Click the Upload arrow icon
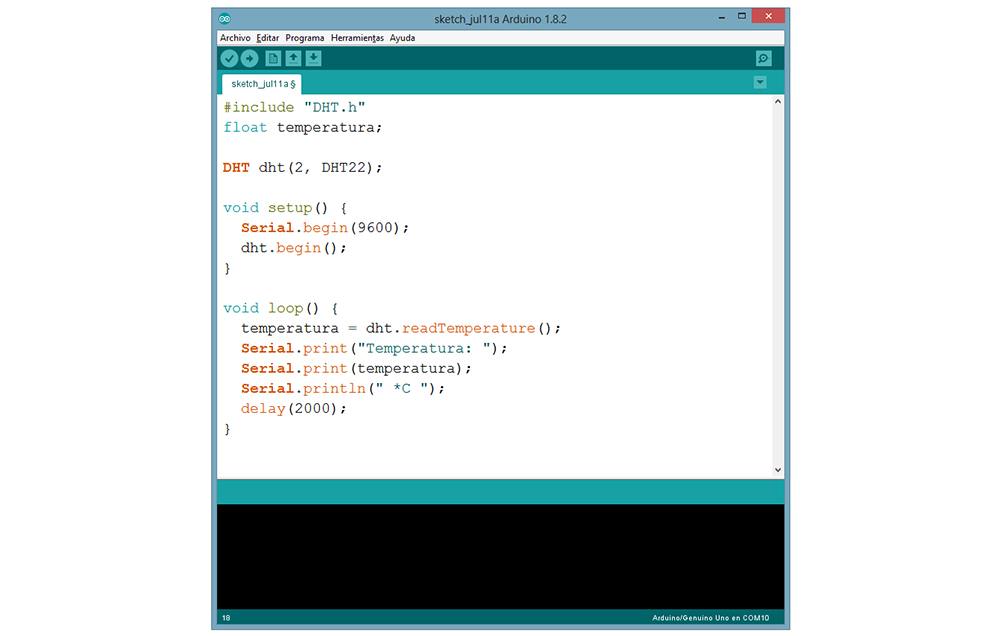 (x=250, y=59)
